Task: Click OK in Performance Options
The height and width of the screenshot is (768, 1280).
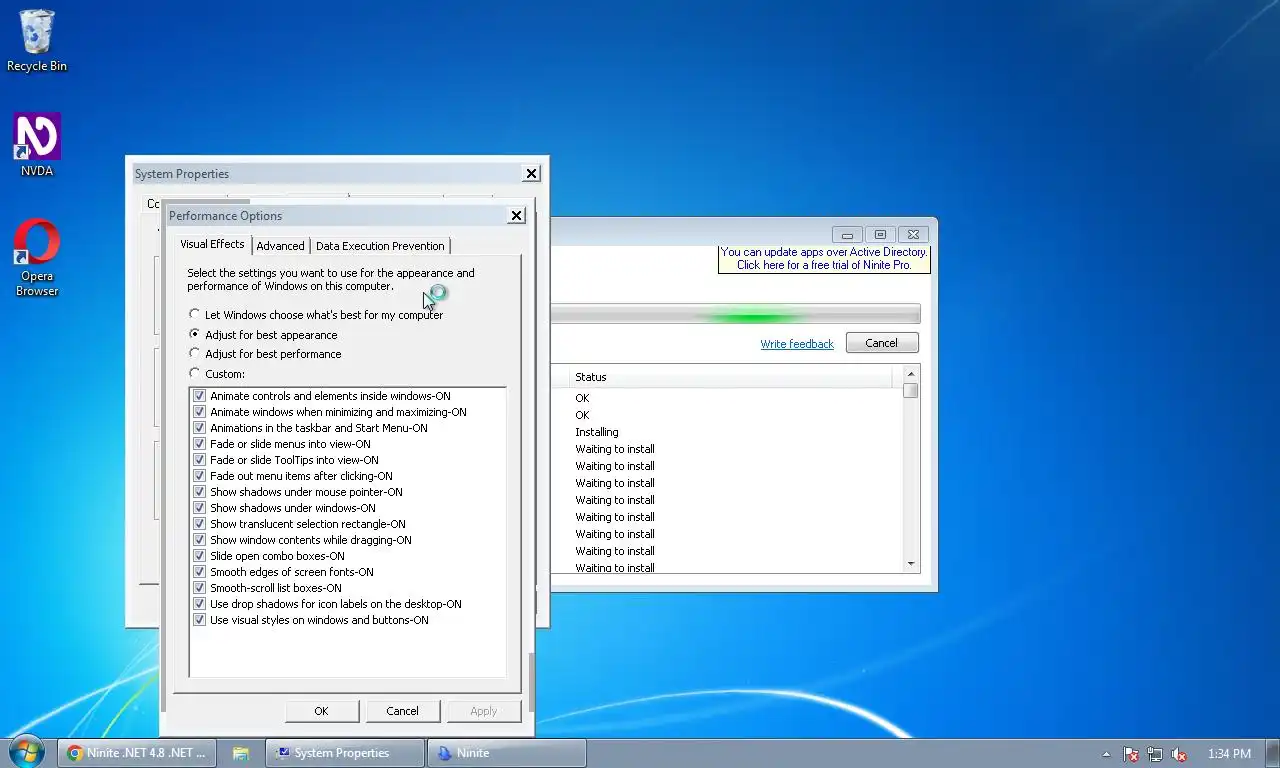Action: coord(321,711)
